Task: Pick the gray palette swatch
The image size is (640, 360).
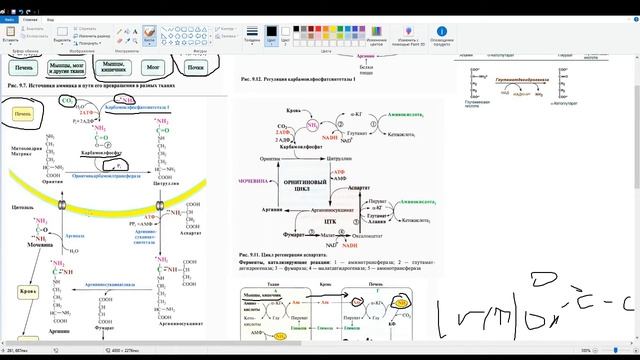Action: 304,29
